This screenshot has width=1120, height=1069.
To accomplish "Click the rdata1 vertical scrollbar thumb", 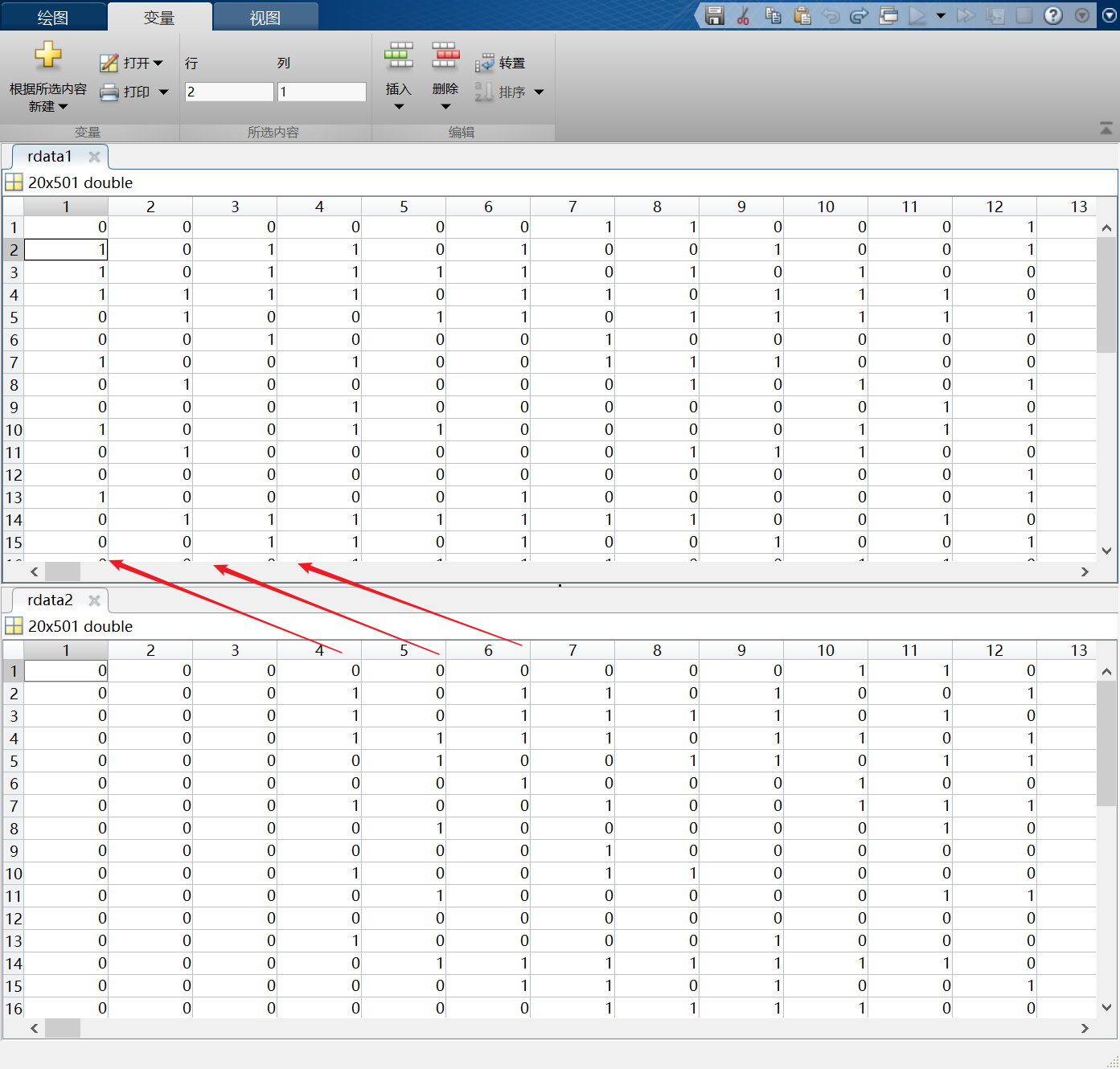I will coord(1106,295).
